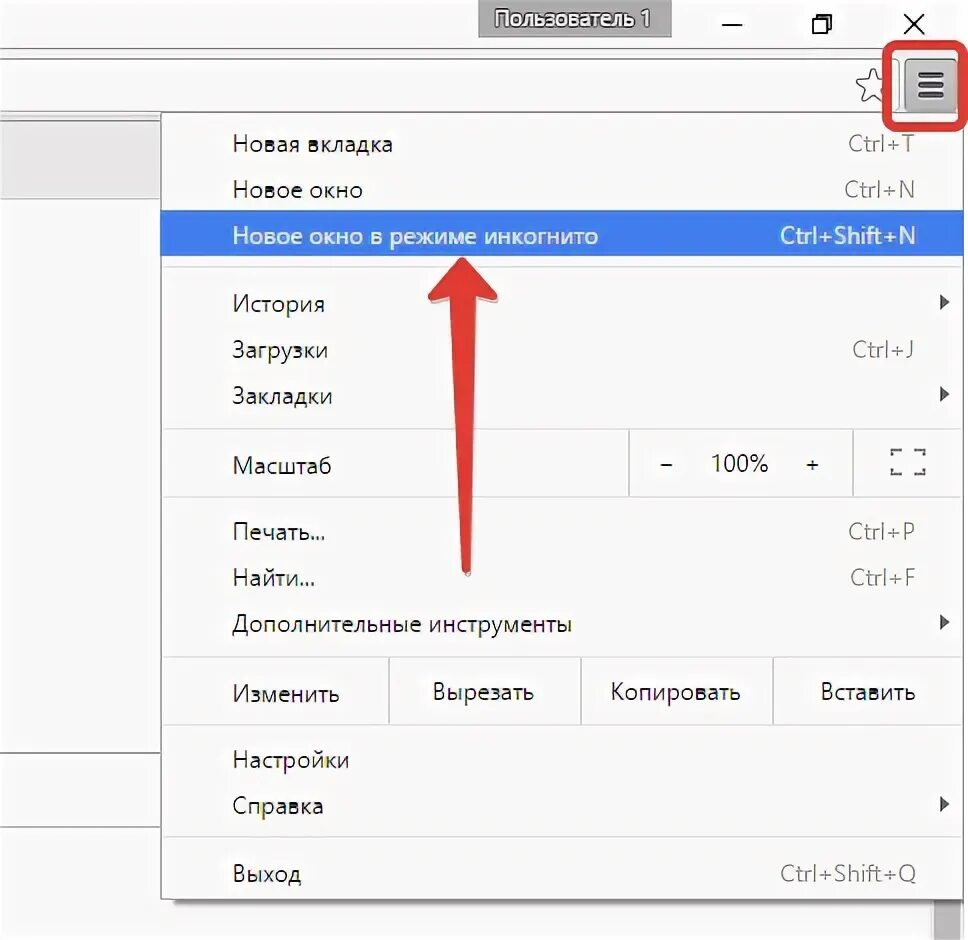Open the Загрузки menu entry
This screenshot has height=940, width=968.
[562, 350]
